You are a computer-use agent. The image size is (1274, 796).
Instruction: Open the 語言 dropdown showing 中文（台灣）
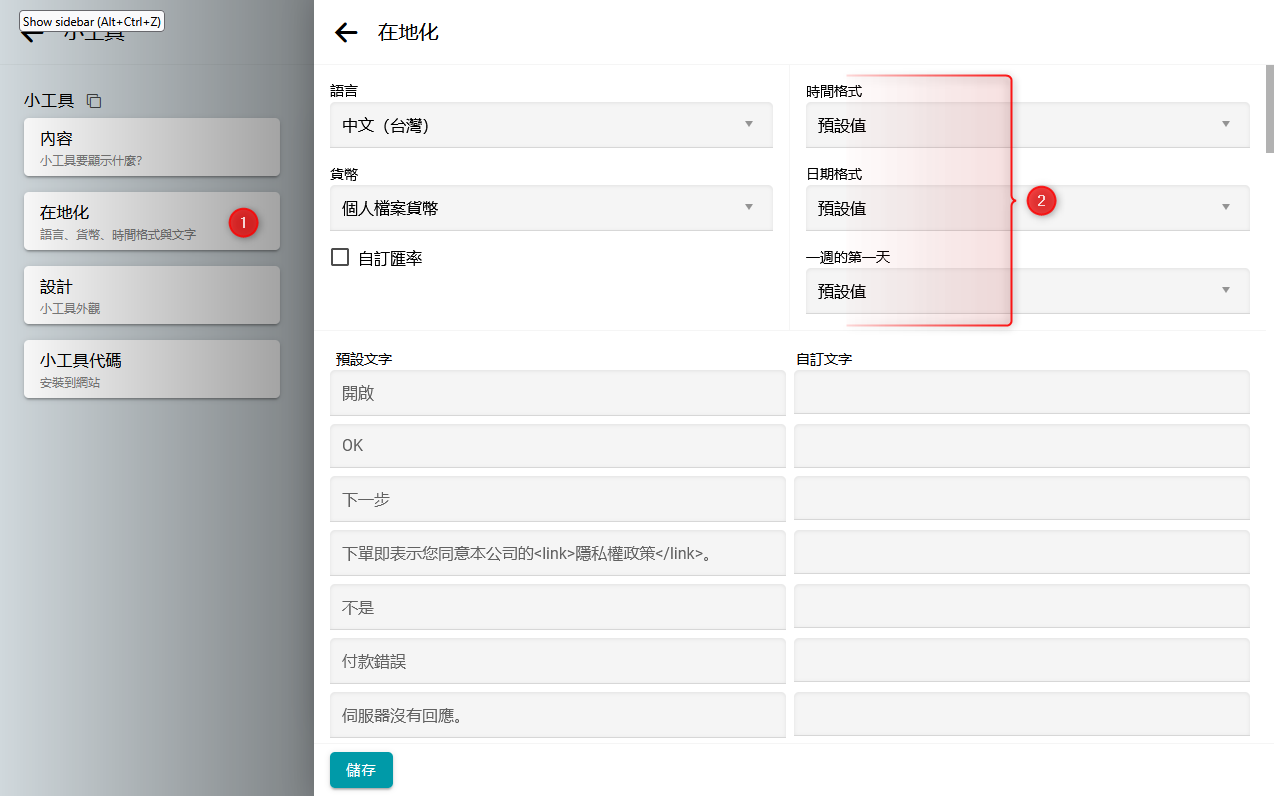click(550, 125)
